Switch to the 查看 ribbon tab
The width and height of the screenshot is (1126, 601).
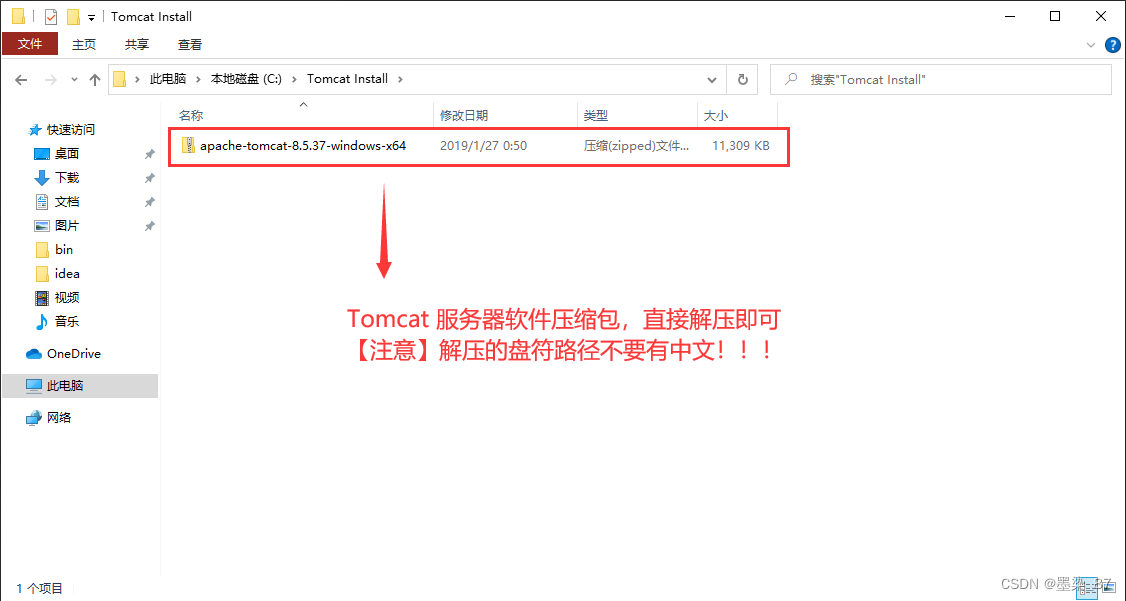190,44
